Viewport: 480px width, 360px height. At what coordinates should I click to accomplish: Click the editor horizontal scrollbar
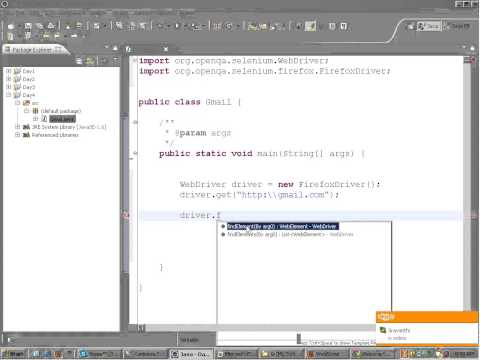(257, 328)
